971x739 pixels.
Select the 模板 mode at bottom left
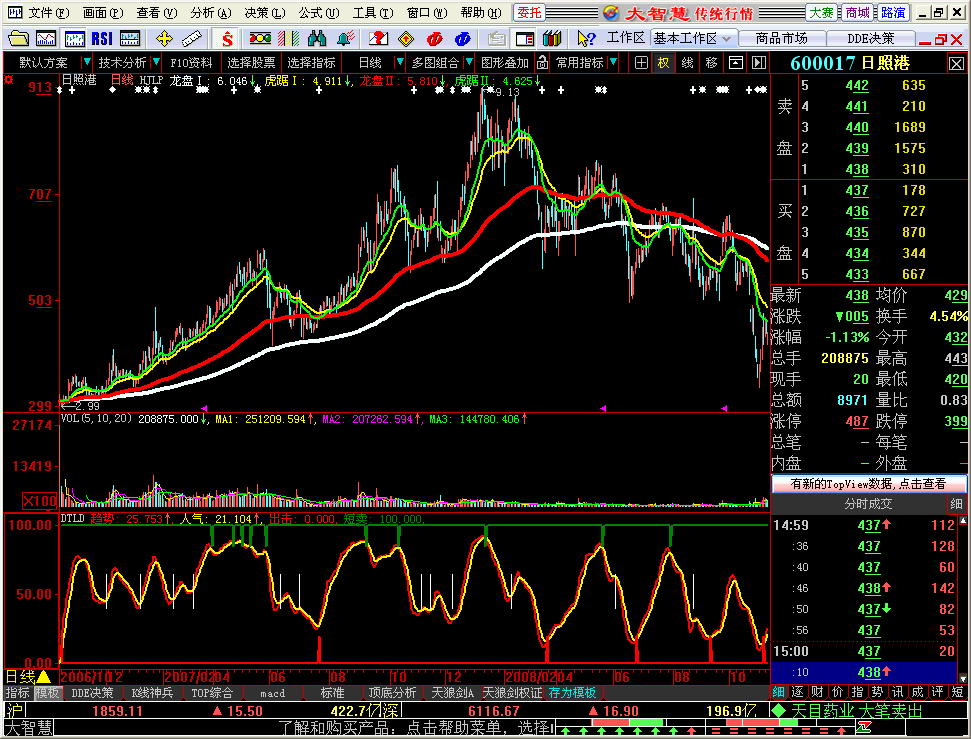[x=46, y=693]
